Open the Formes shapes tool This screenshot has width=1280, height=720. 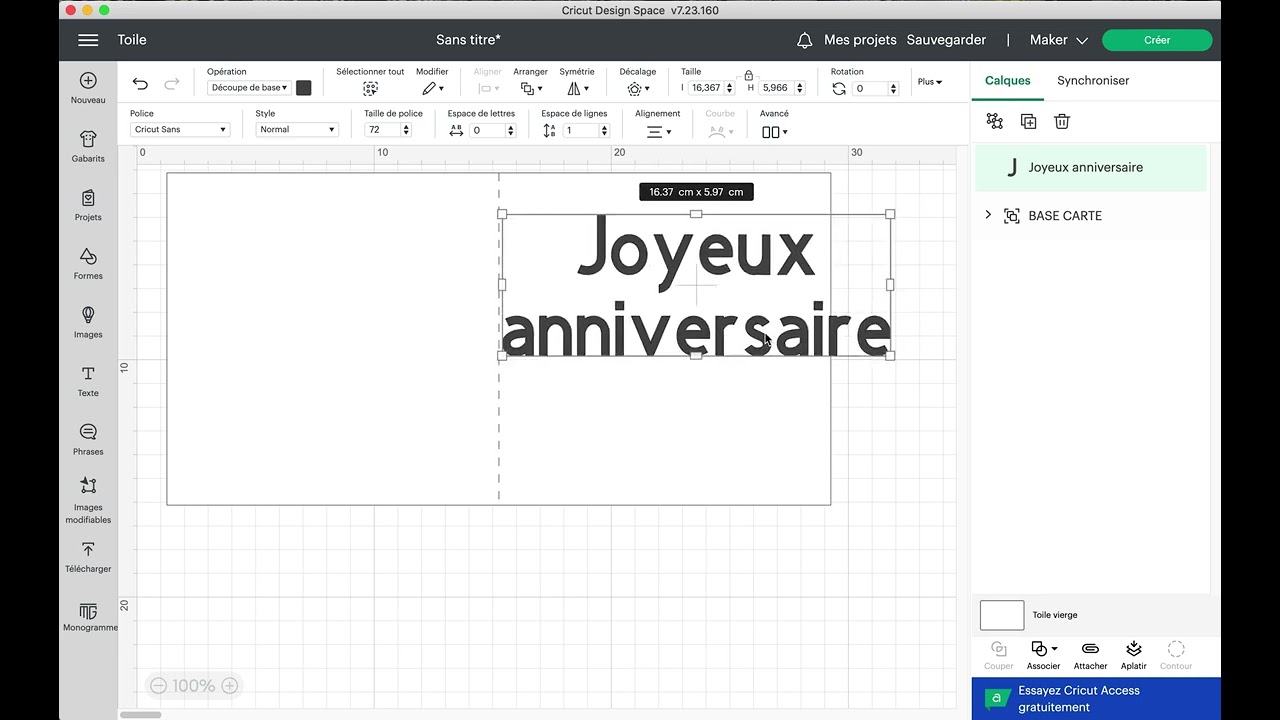tap(88, 264)
